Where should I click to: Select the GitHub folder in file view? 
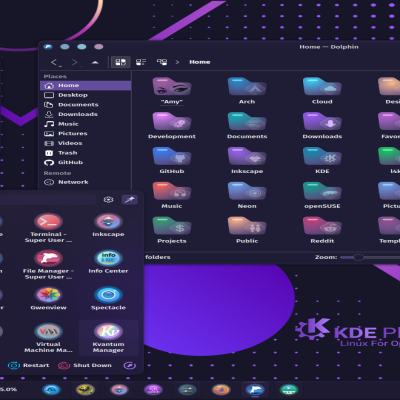[172, 160]
